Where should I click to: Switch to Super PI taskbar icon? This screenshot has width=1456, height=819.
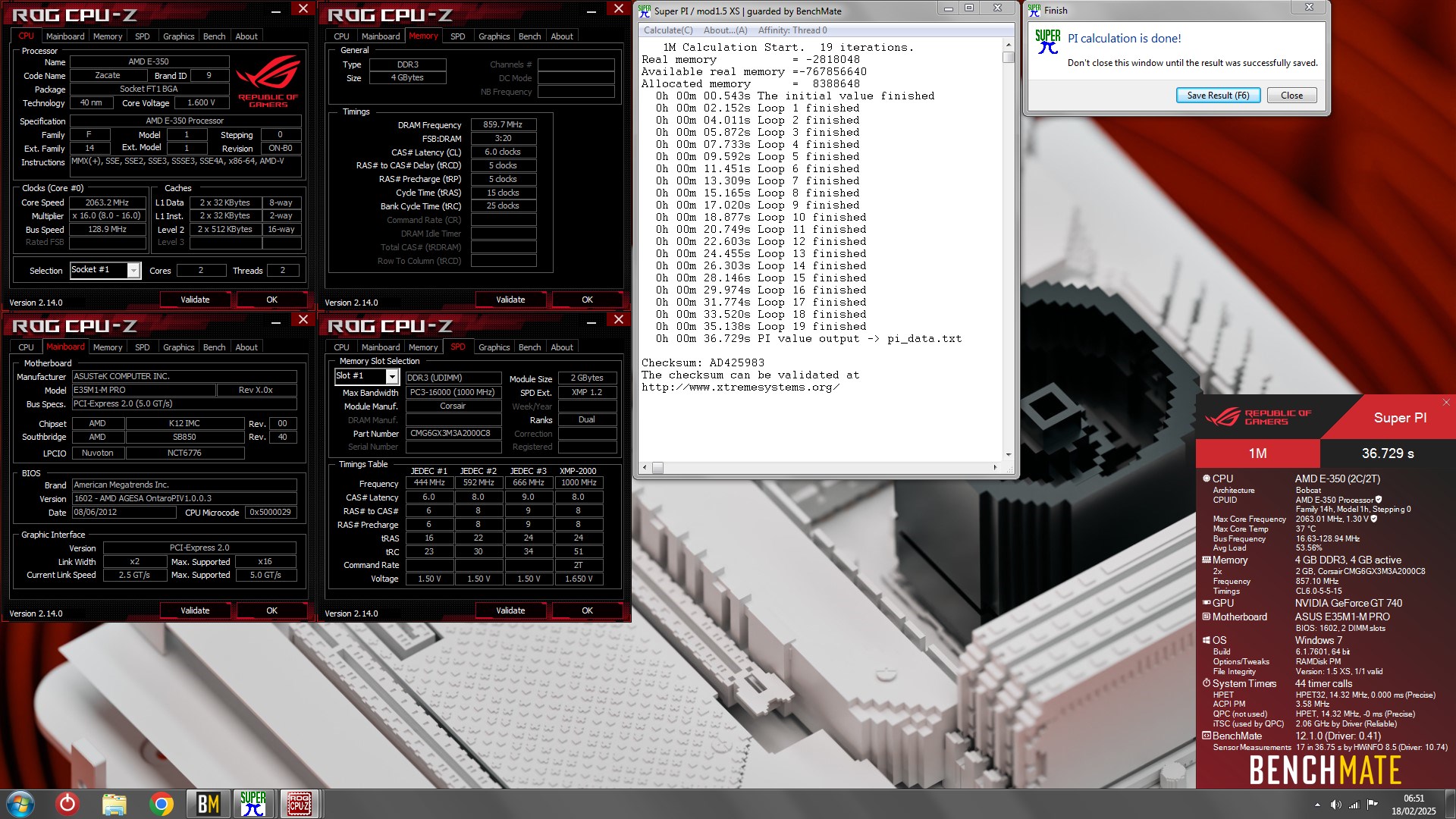(x=253, y=804)
